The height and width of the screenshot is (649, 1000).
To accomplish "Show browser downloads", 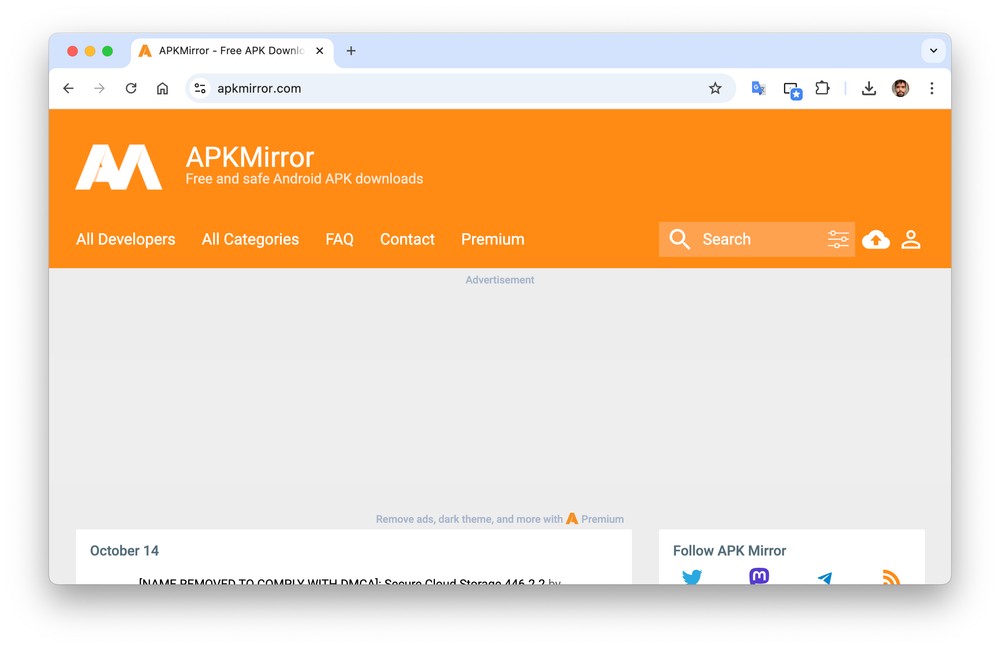I will tap(869, 88).
